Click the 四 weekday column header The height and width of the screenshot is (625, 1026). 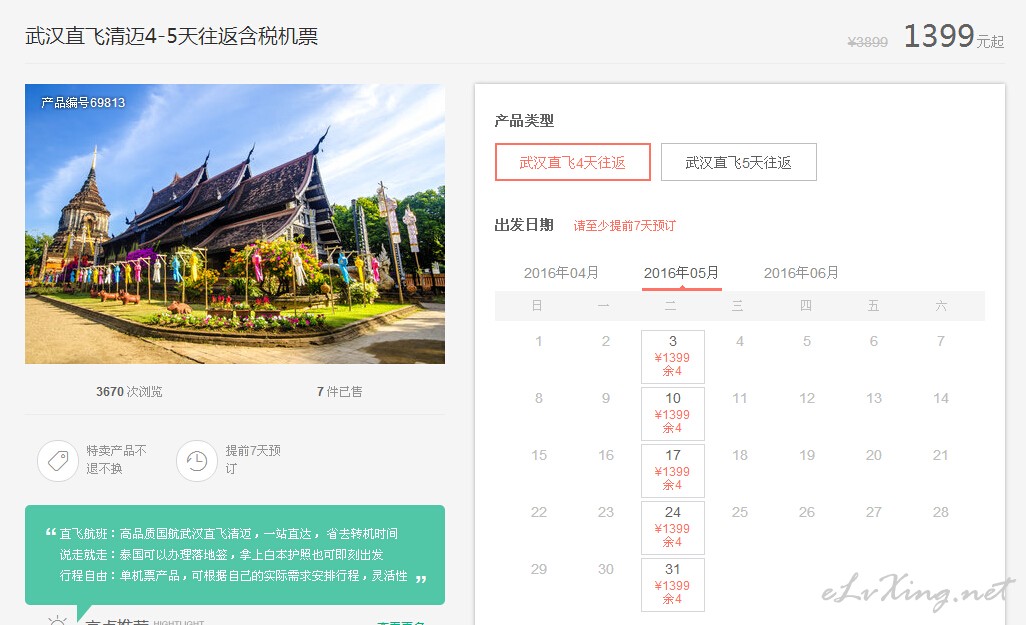point(805,306)
